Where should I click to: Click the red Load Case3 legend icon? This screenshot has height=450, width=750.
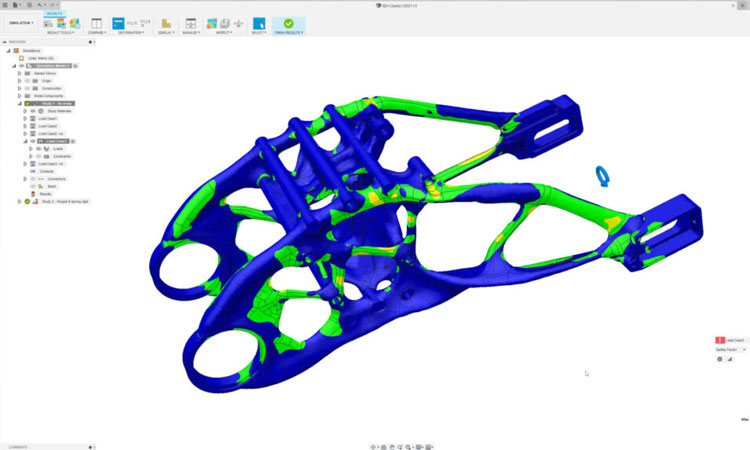[720, 340]
